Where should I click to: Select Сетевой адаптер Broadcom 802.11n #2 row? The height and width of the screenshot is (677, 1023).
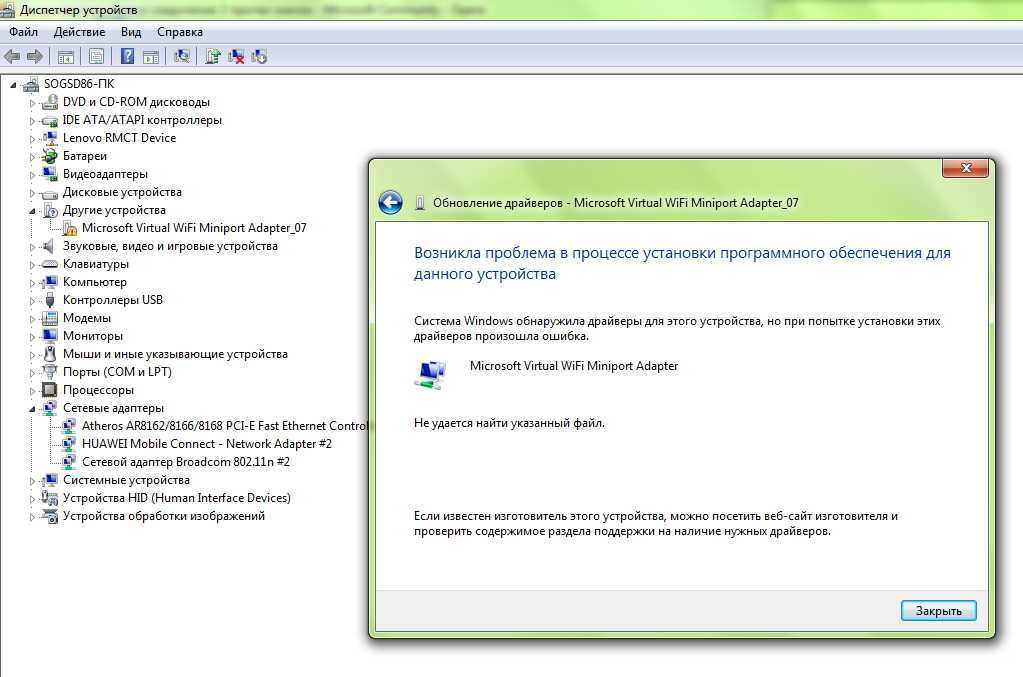click(186, 462)
